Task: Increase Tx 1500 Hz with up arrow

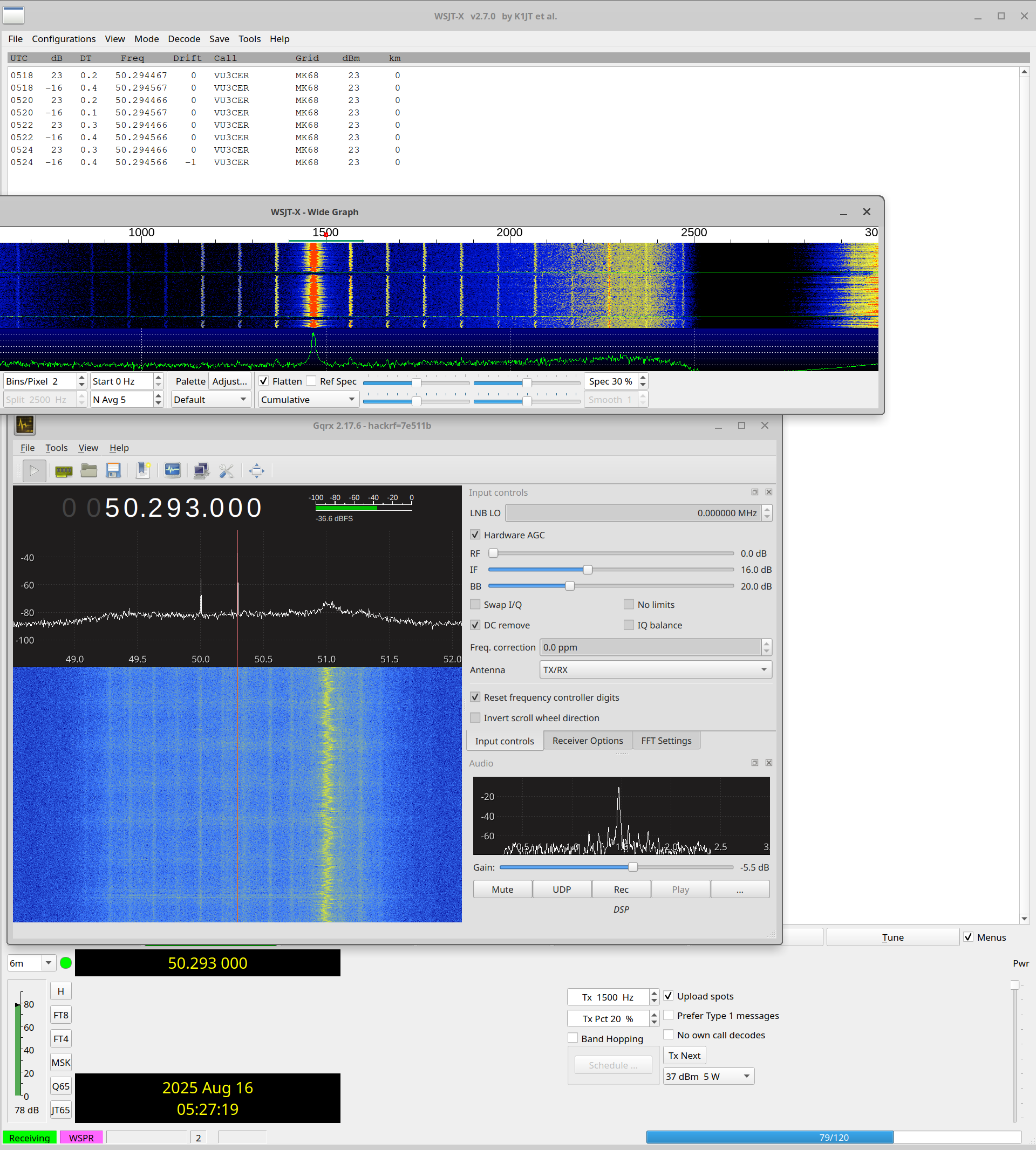Action: click(654, 993)
